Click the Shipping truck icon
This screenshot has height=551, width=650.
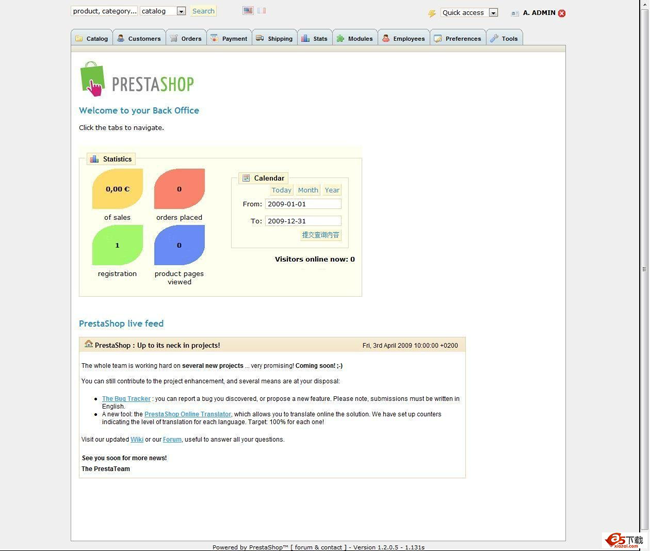click(x=260, y=38)
